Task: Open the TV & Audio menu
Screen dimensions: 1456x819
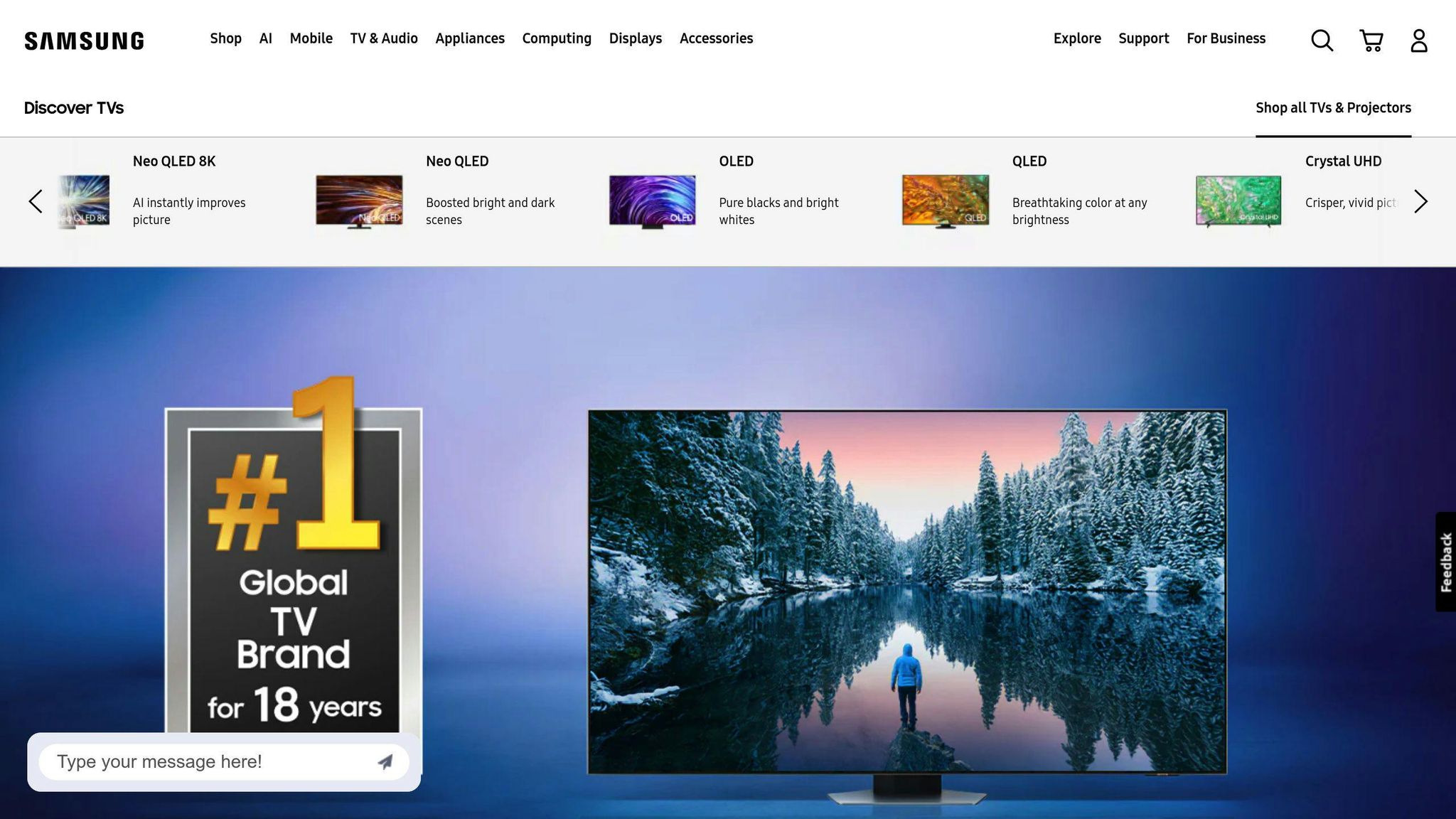Action: click(384, 38)
